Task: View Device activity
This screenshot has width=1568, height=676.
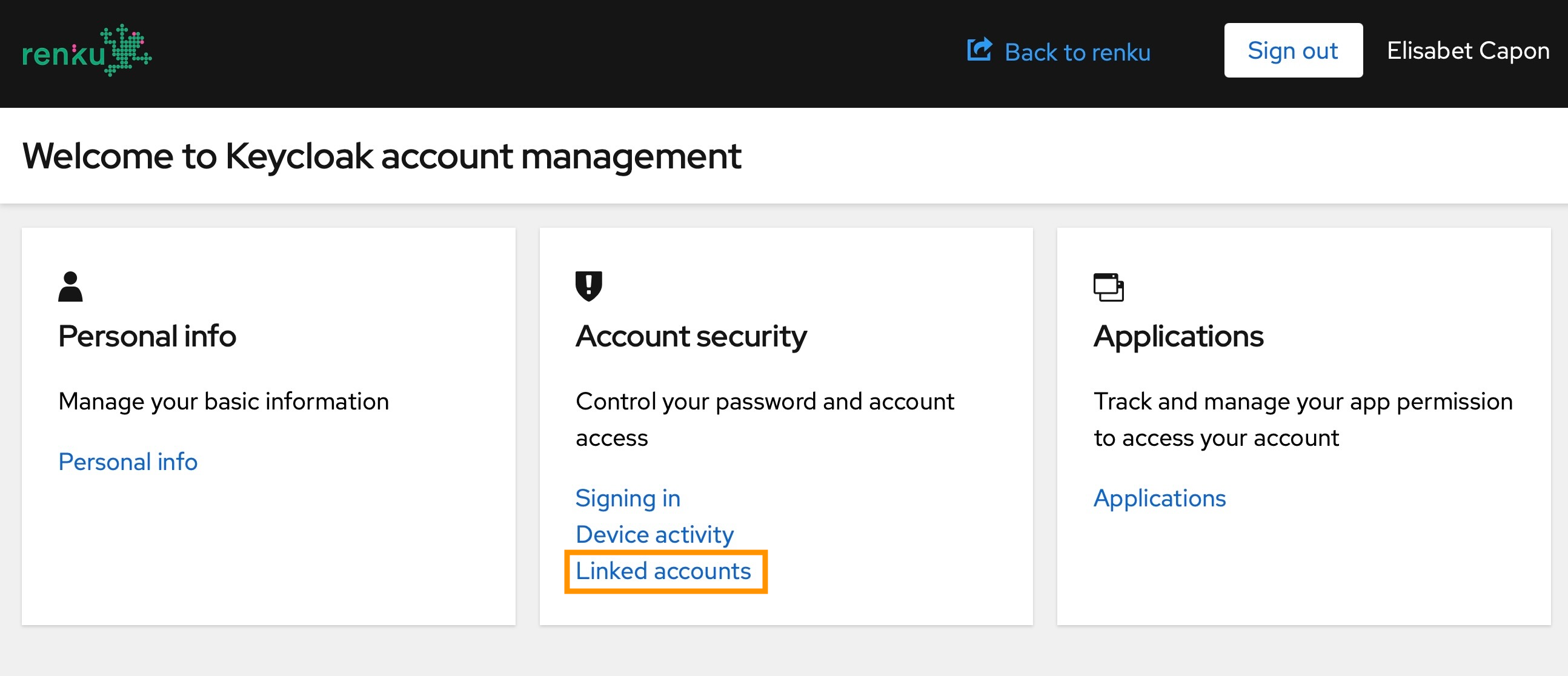Action: (x=654, y=535)
